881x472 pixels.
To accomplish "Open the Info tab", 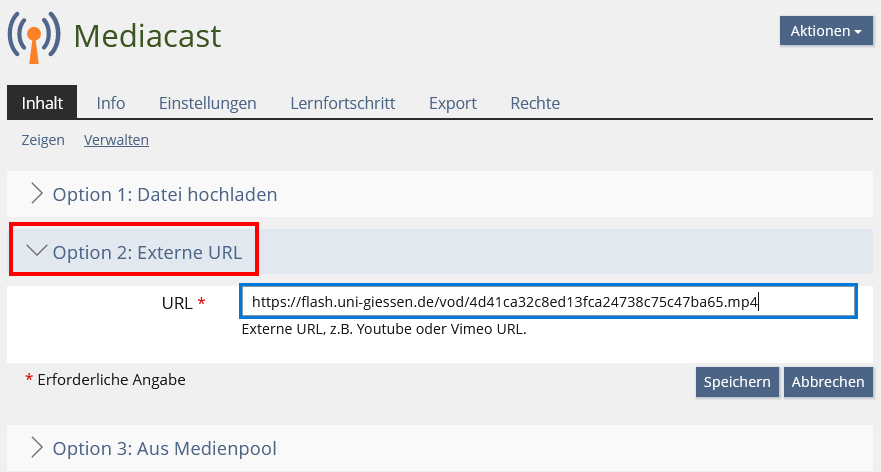I will (111, 103).
